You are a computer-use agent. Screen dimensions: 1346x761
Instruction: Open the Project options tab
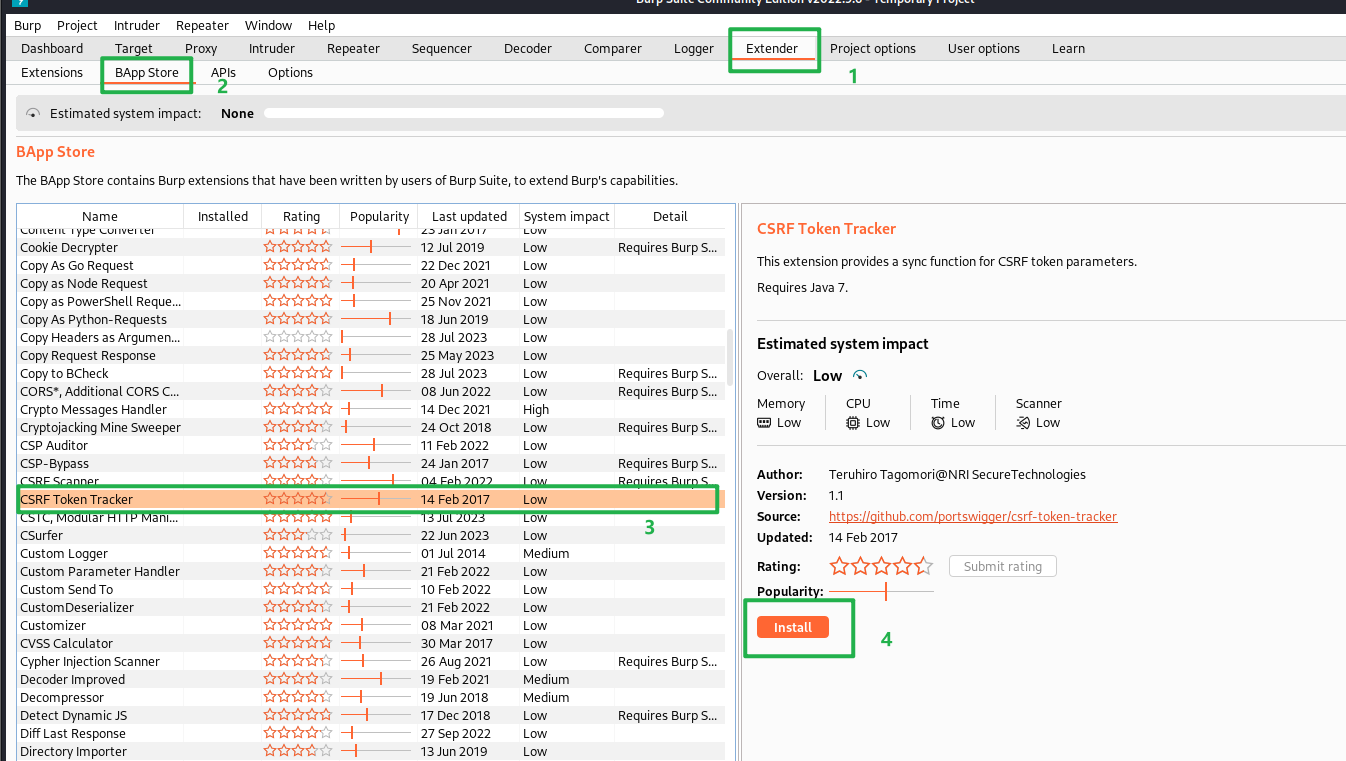(x=873, y=48)
